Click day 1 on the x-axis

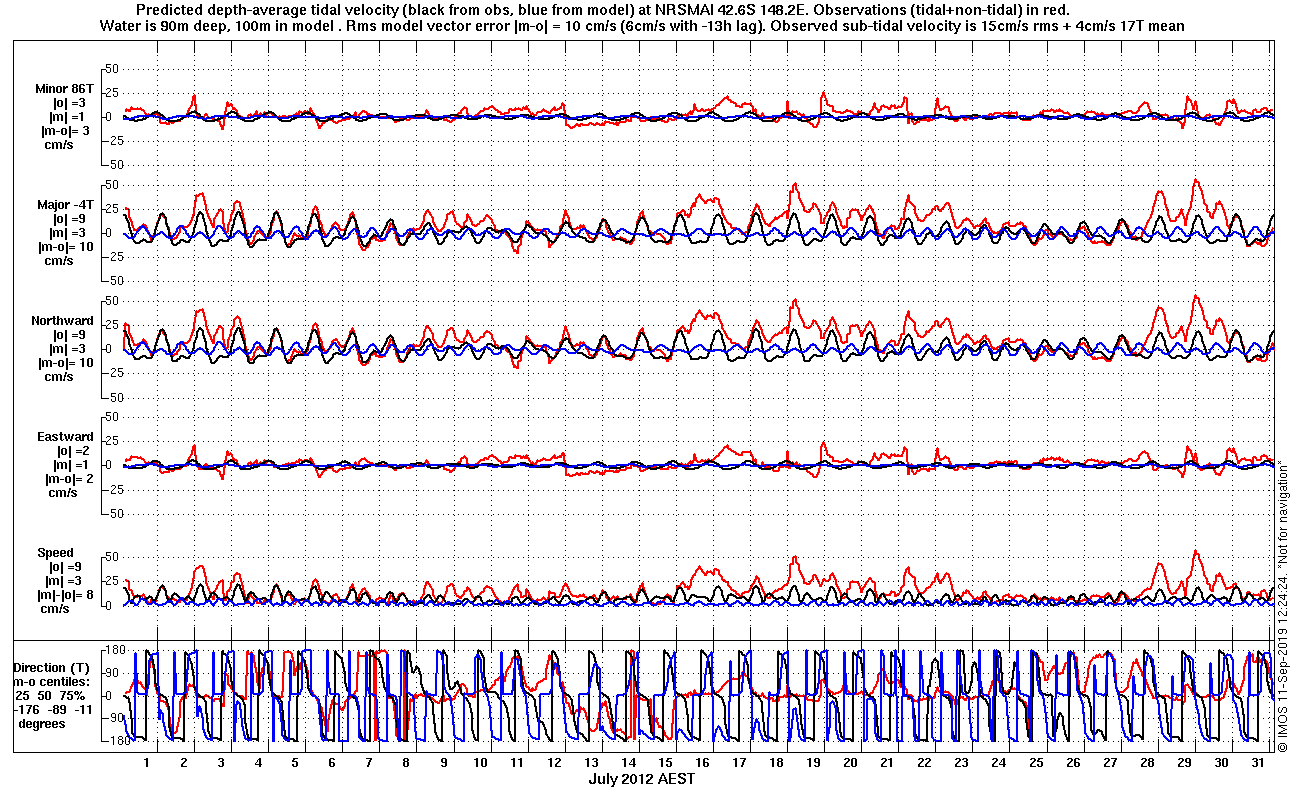(x=147, y=762)
